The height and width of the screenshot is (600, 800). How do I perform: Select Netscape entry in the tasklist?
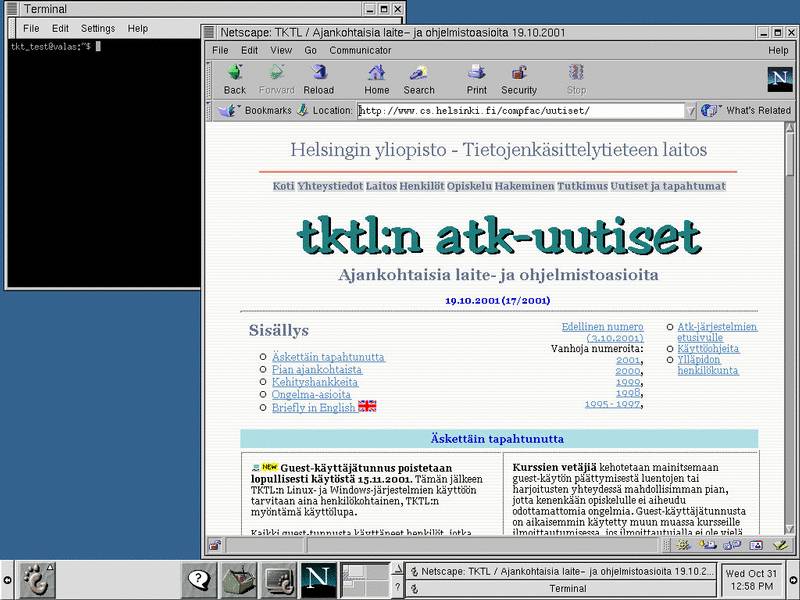point(561,571)
